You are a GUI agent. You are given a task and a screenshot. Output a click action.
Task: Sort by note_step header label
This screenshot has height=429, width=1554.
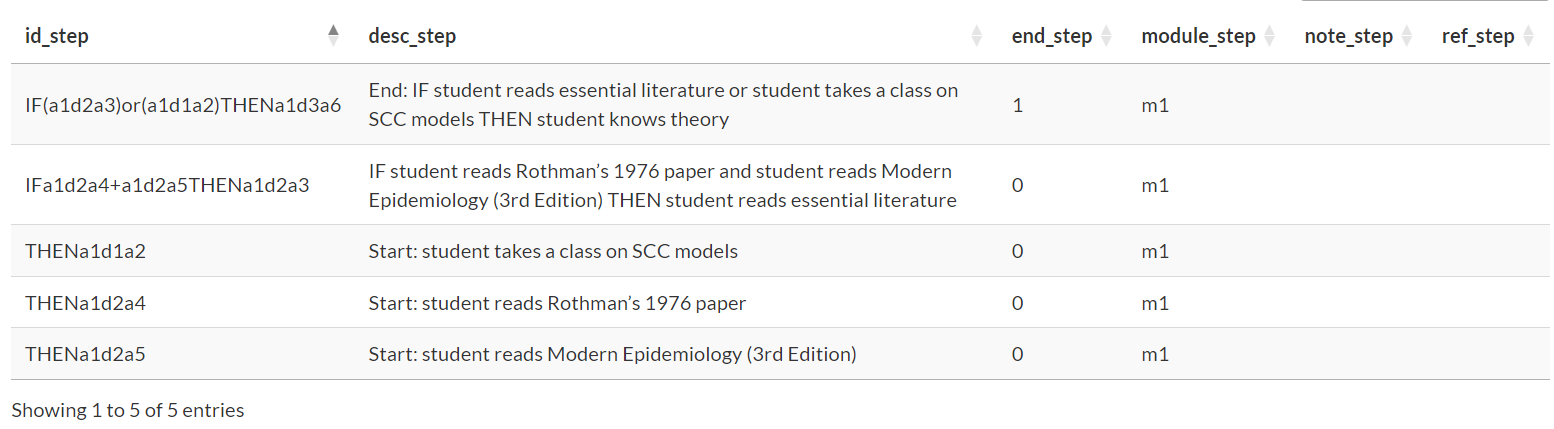click(1348, 37)
